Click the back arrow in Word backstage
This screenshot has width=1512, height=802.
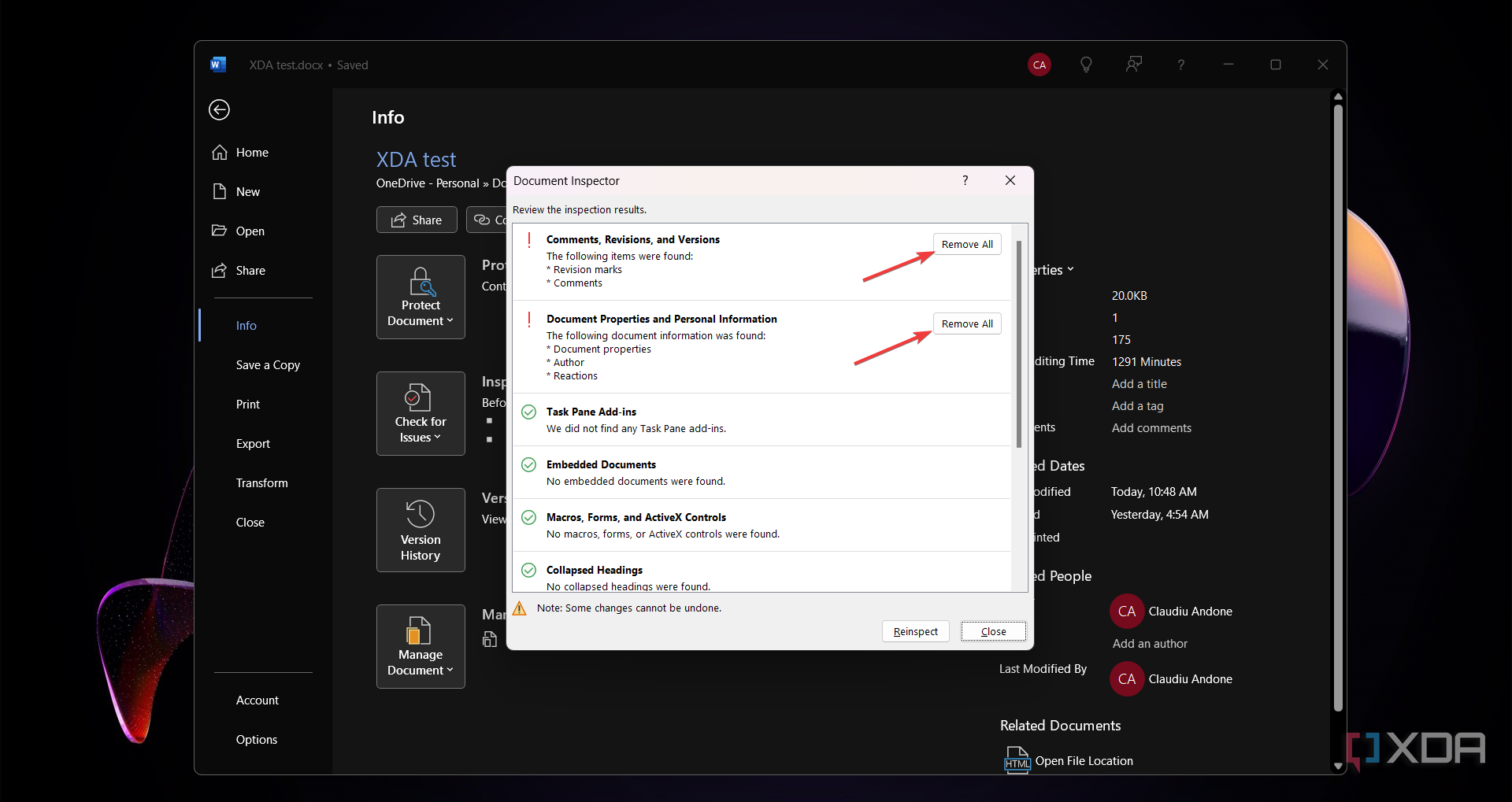[x=219, y=109]
